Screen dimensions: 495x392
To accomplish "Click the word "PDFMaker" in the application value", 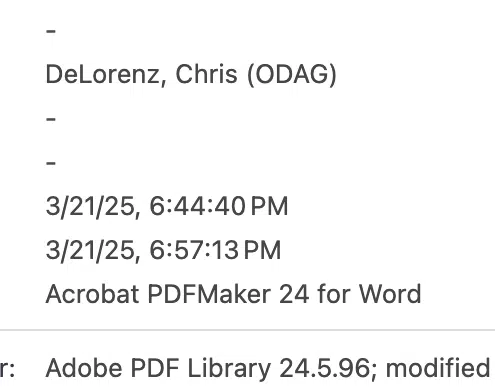I will tap(209, 294).
